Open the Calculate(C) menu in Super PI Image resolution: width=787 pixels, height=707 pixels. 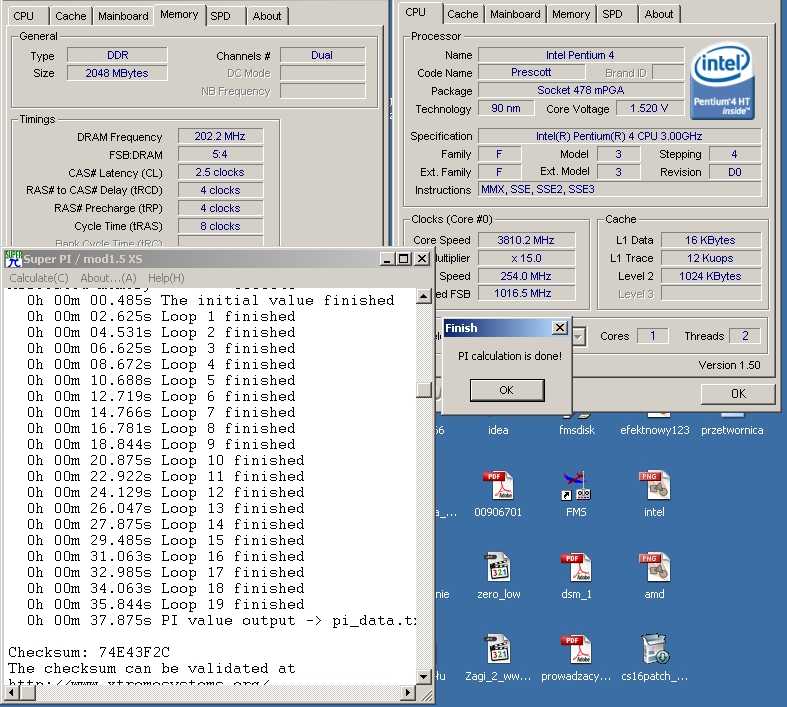39,278
